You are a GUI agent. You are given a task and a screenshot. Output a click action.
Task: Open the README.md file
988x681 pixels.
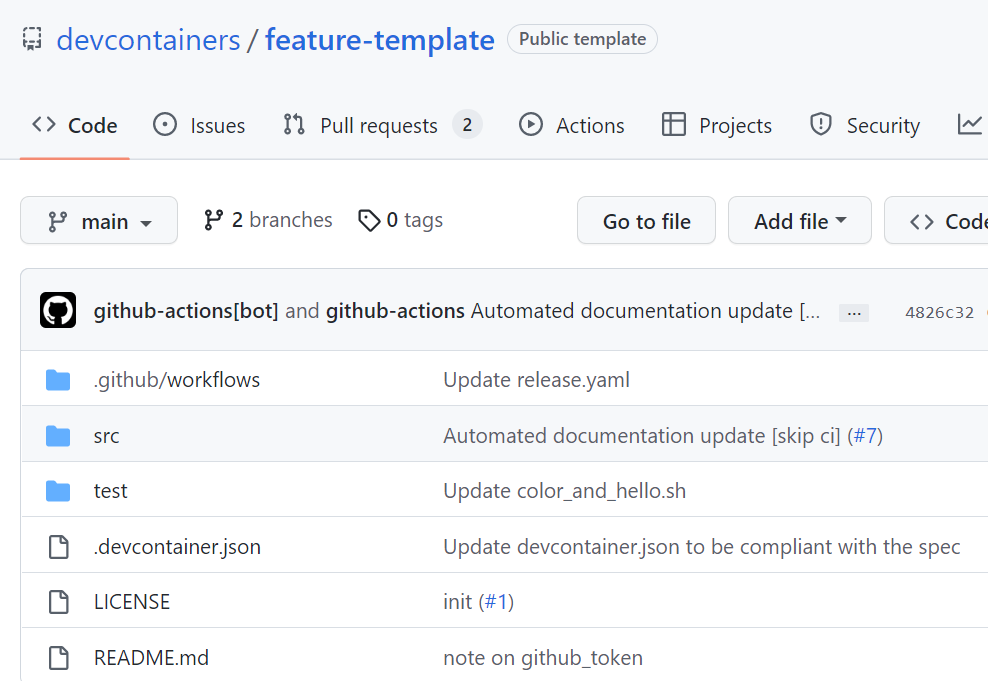coord(151,657)
